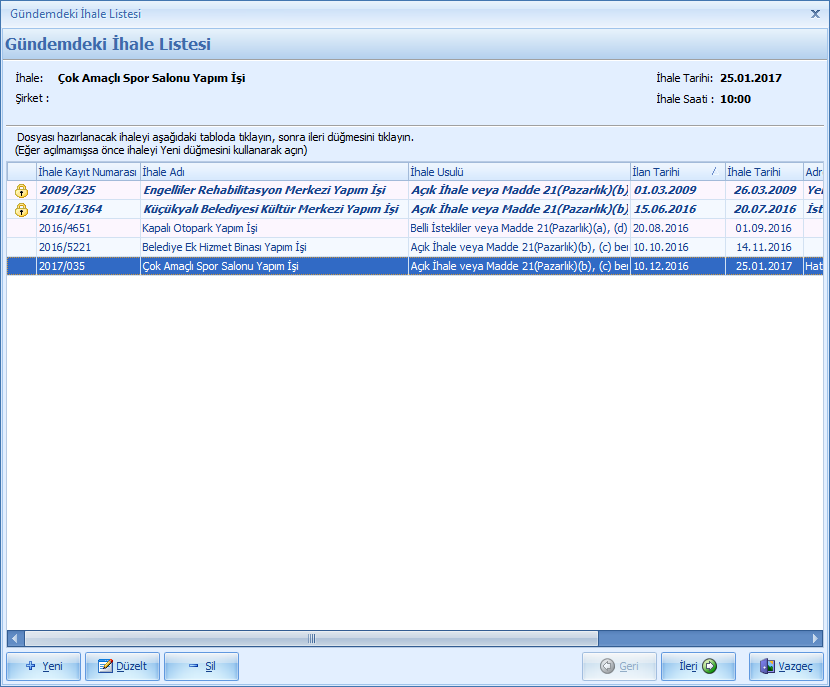Go forward with the İleri button
The width and height of the screenshot is (830, 687).
click(698, 666)
